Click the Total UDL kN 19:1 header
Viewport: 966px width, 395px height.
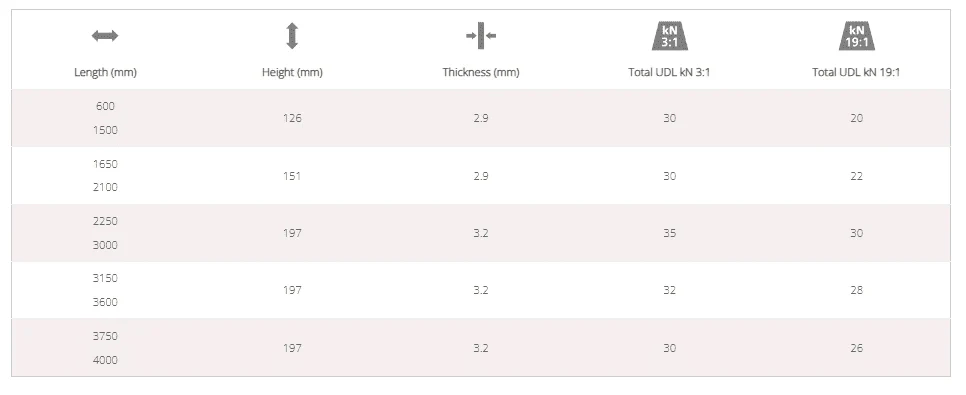pyautogui.click(x=856, y=72)
